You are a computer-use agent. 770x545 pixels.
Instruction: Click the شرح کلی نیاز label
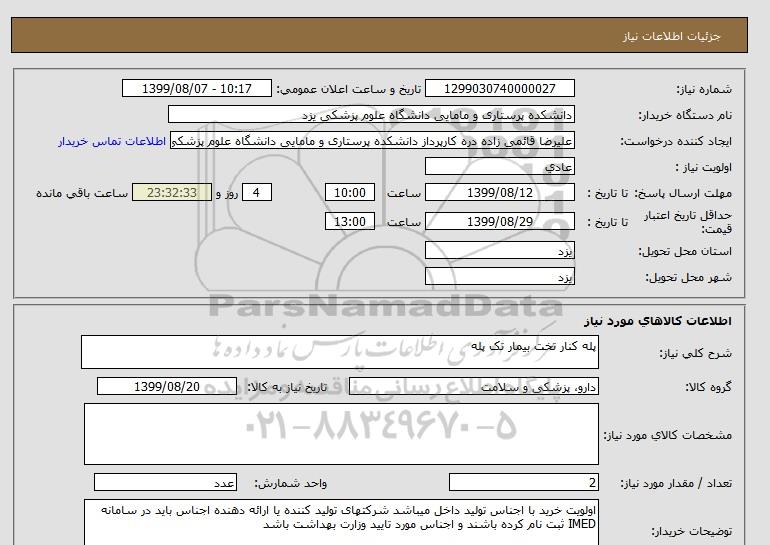695,353
